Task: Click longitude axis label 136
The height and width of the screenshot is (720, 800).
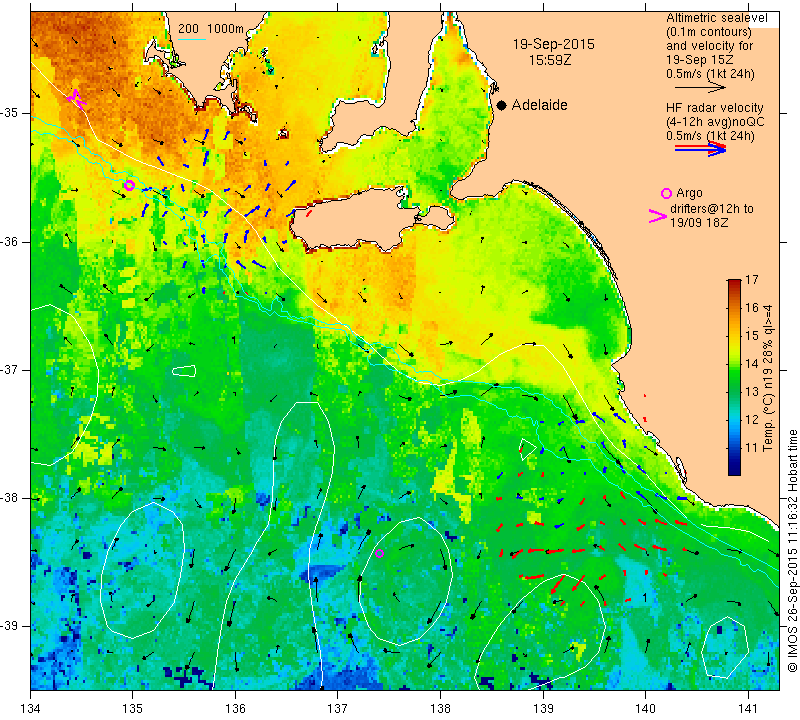Action: [235, 709]
